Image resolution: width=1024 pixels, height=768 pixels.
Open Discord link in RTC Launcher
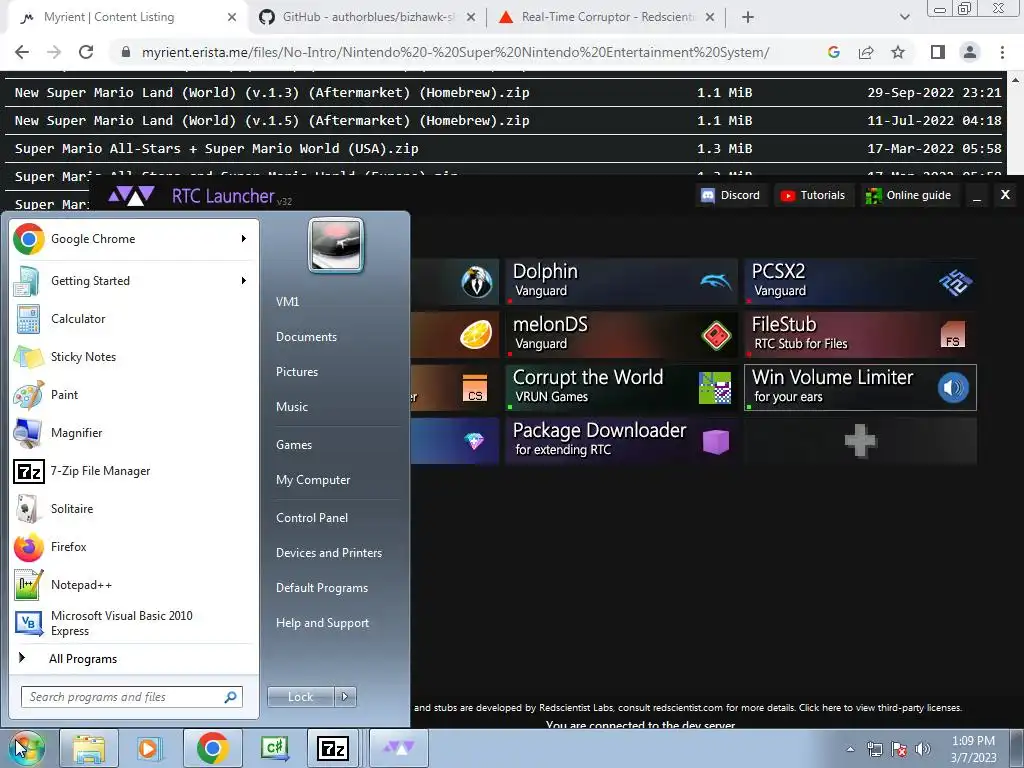tap(731, 195)
